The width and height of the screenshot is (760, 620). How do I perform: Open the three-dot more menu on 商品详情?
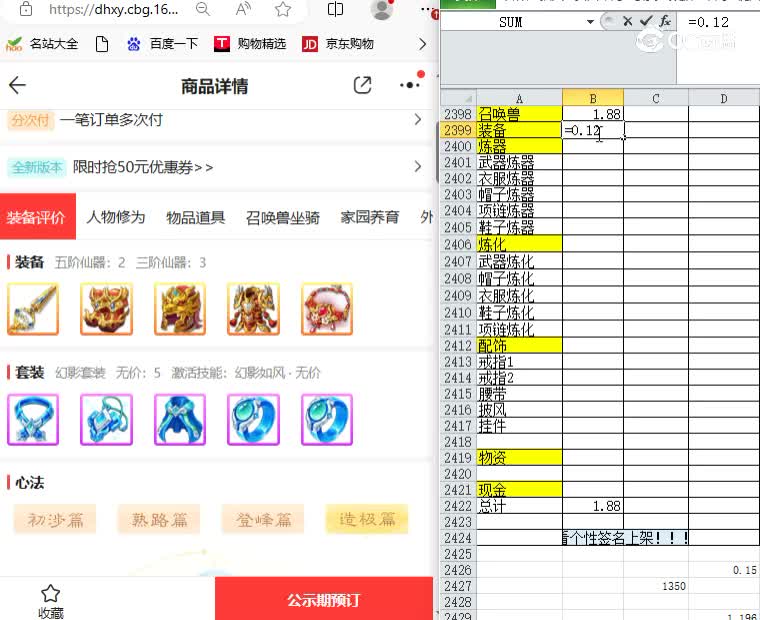pos(410,85)
